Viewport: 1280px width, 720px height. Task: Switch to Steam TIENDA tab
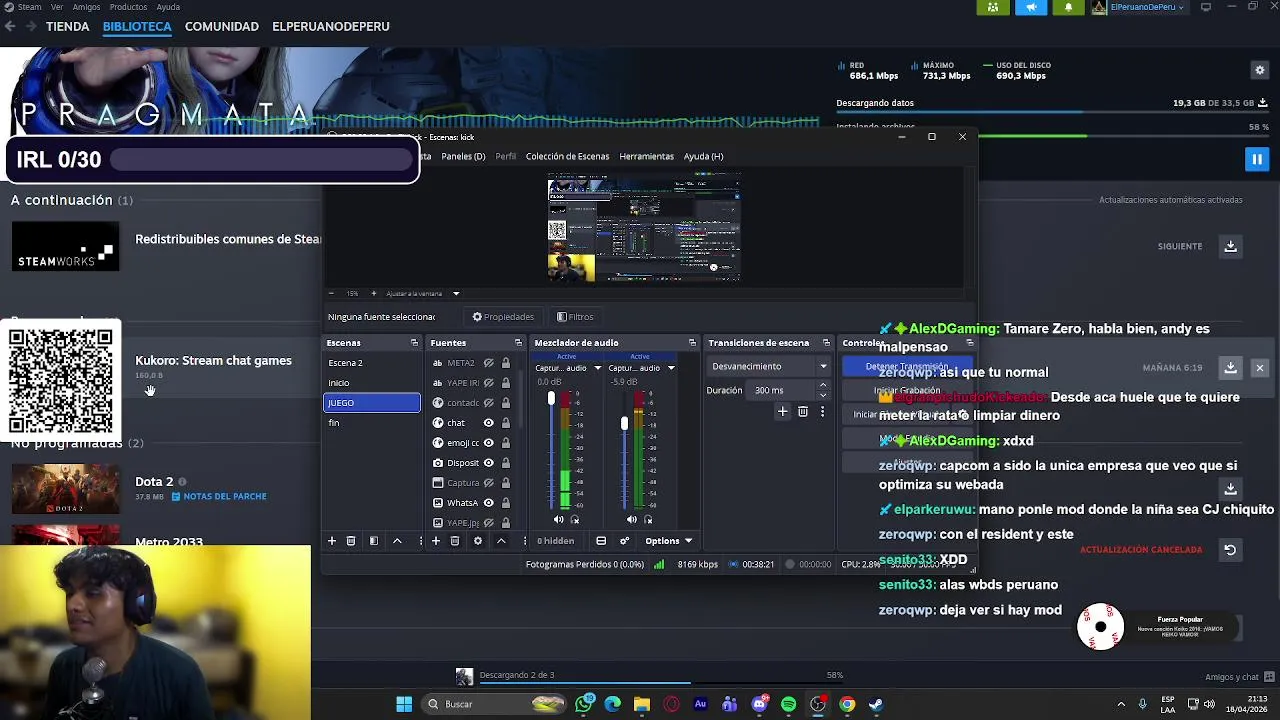(67, 26)
